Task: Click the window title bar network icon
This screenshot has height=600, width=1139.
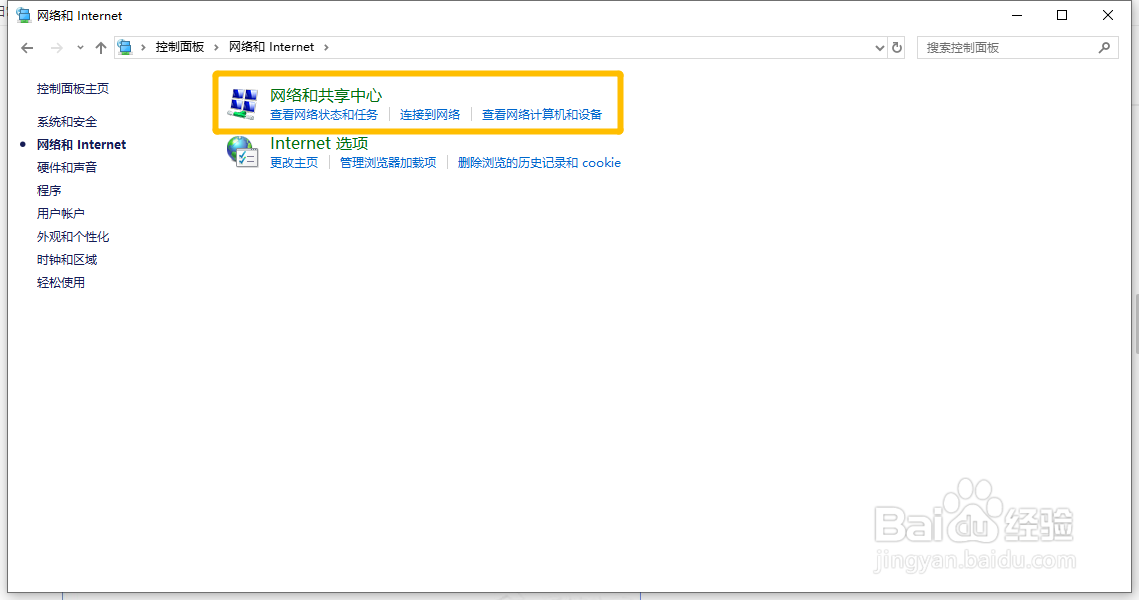Action: click(x=23, y=15)
